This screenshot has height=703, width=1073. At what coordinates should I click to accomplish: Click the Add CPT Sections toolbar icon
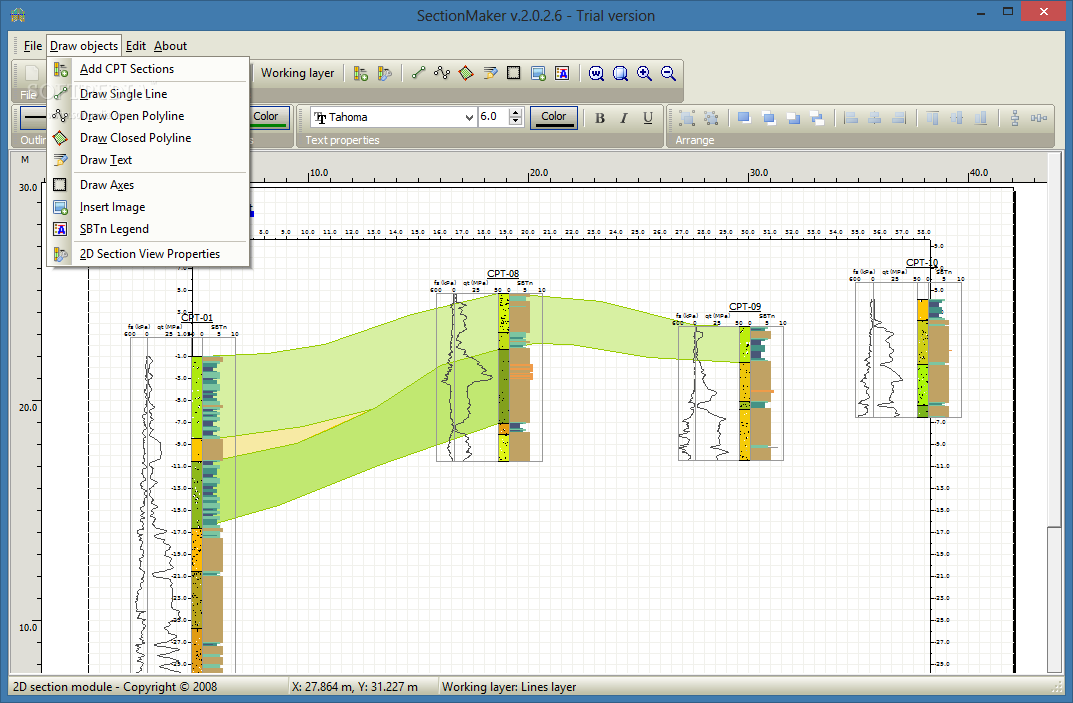coord(361,73)
